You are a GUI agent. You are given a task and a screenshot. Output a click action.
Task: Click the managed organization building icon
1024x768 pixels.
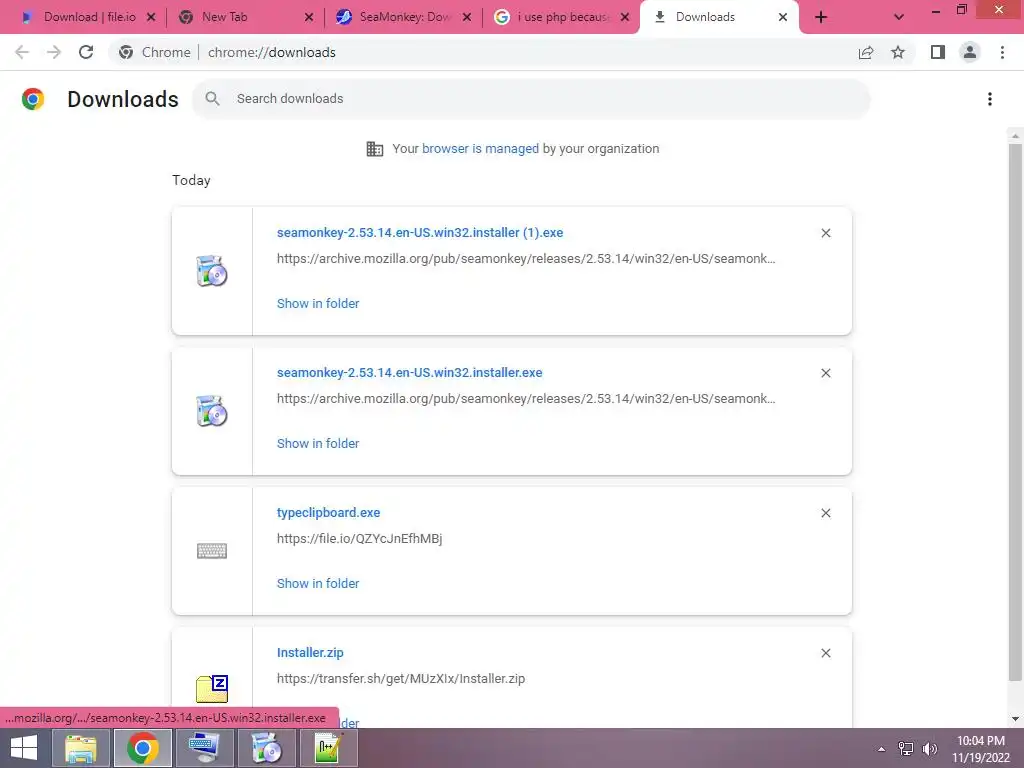pyautogui.click(x=375, y=149)
